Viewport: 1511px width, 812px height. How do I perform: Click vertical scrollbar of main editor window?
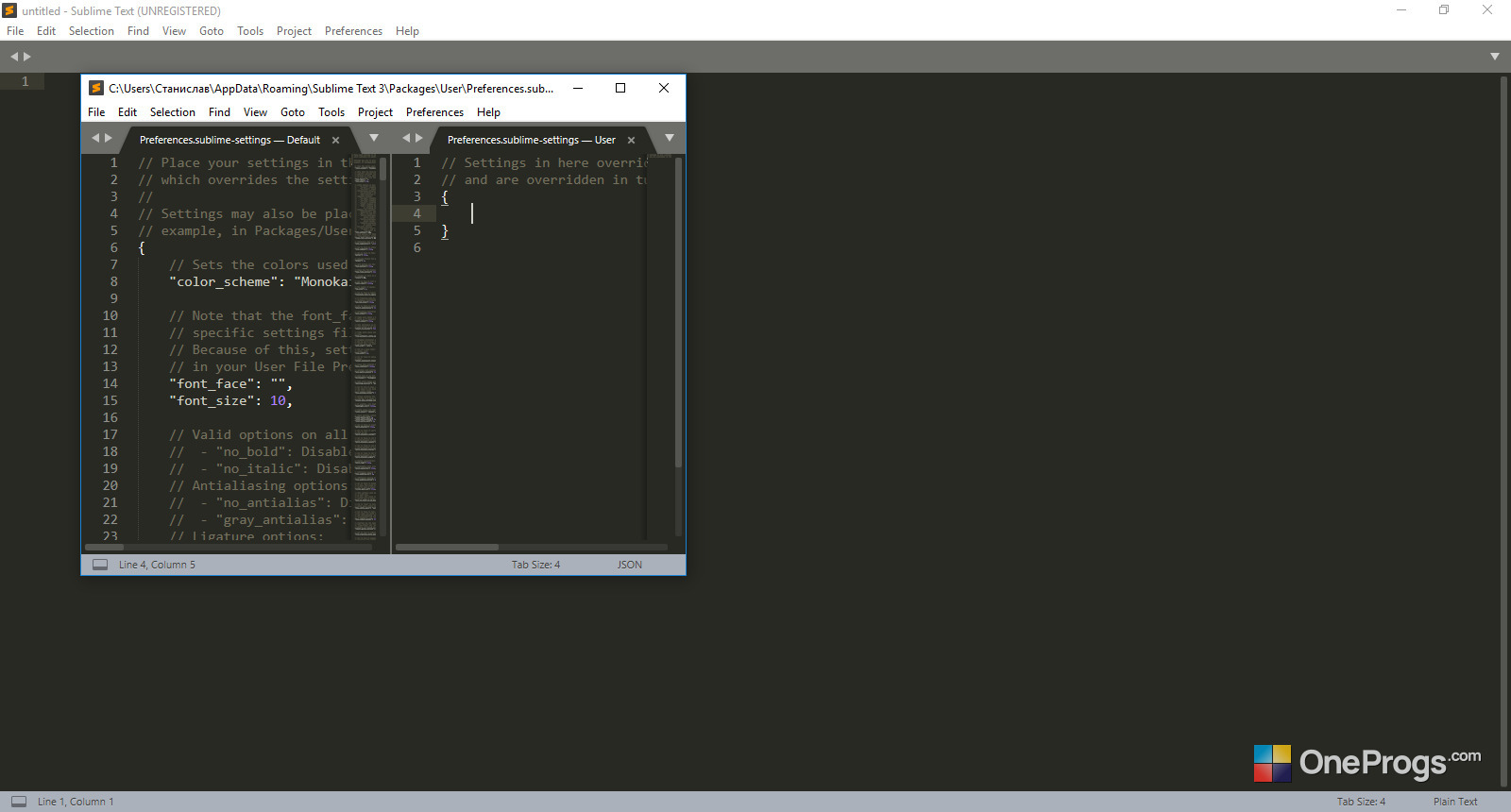(1504, 431)
